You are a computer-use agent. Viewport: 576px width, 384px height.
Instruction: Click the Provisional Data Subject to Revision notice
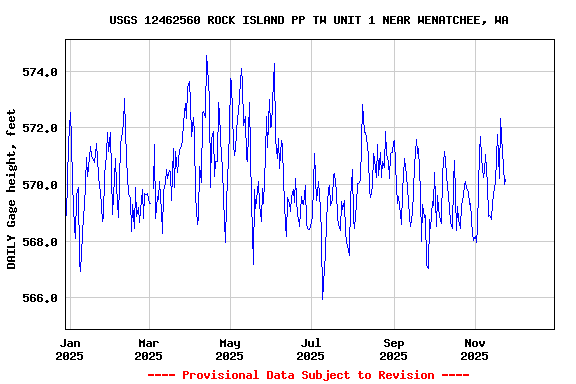tap(308, 375)
